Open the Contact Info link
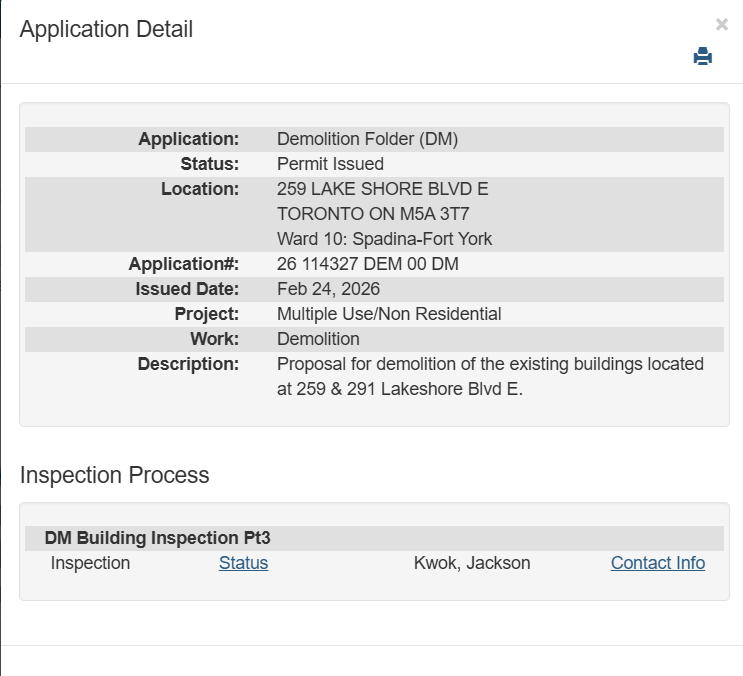Image resolution: width=743 pixels, height=676 pixels. pos(657,563)
